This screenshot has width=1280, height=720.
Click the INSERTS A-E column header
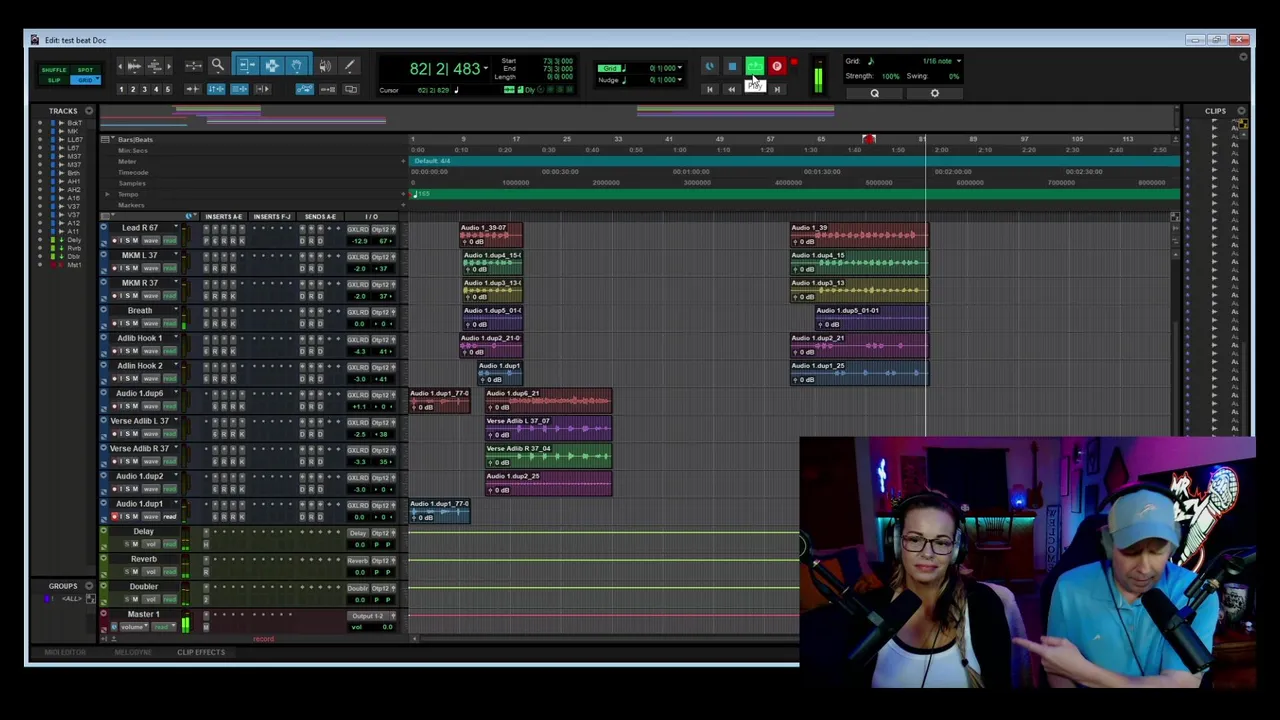[x=224, y=216]
